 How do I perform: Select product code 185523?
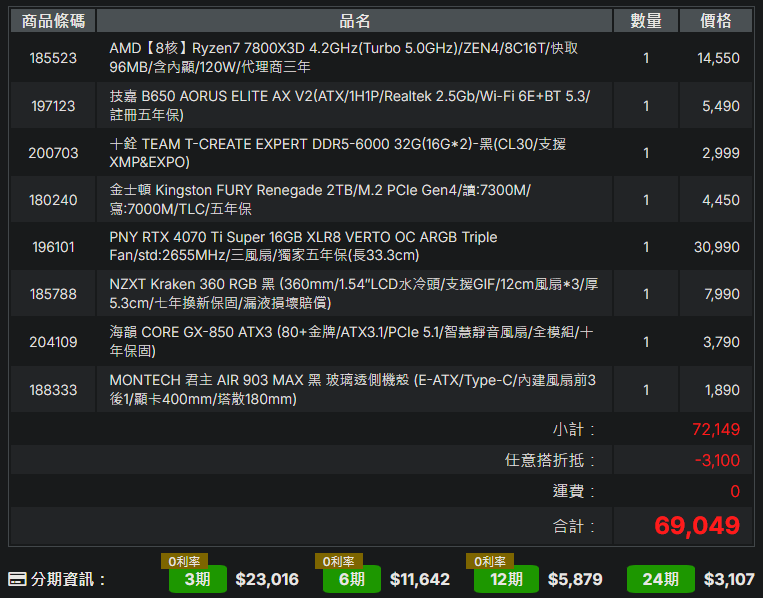(53, 58)
